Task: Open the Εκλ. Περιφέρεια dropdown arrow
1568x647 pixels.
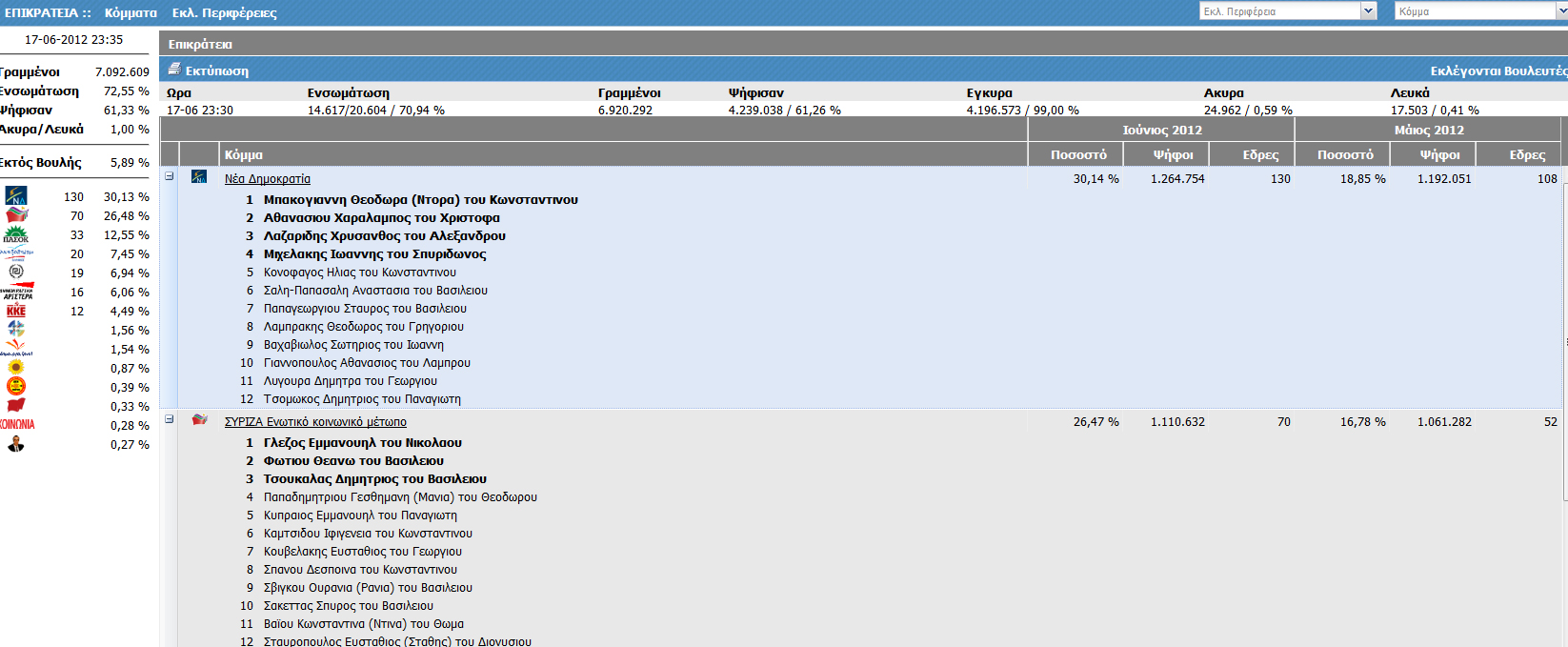Action: click(1369, 11)
